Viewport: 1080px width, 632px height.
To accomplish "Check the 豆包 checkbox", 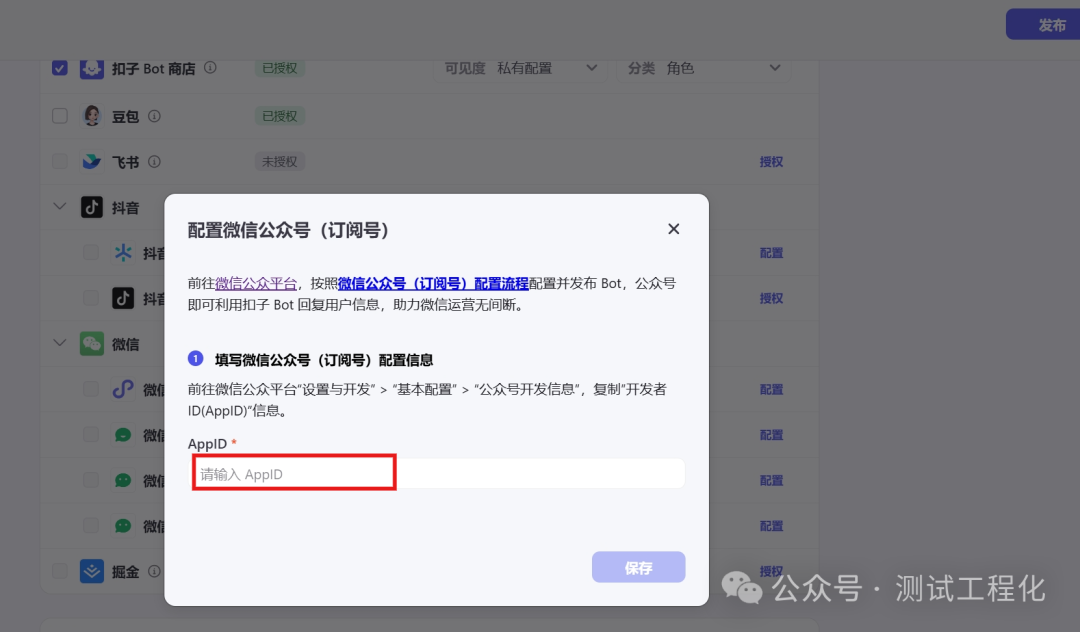I will [x=60, y=116].
